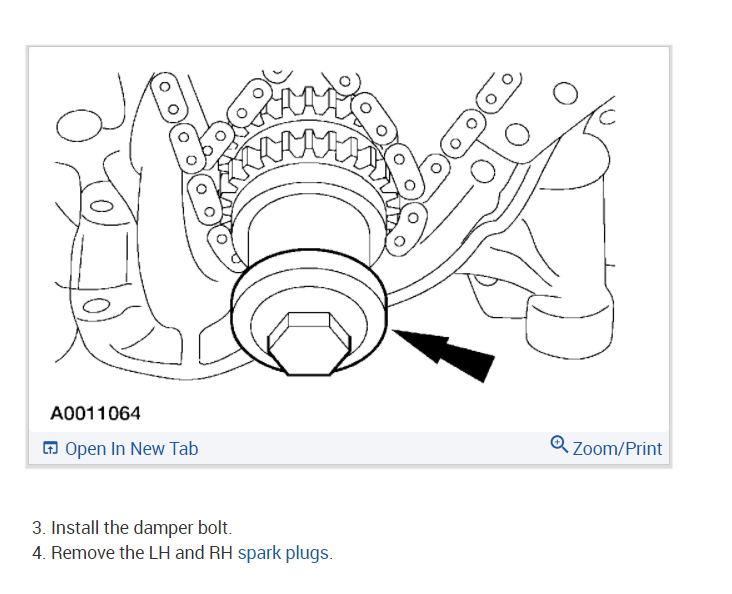Click the small slotted hole at diagram's lower left
732x594 pixels.
[96, 306]
